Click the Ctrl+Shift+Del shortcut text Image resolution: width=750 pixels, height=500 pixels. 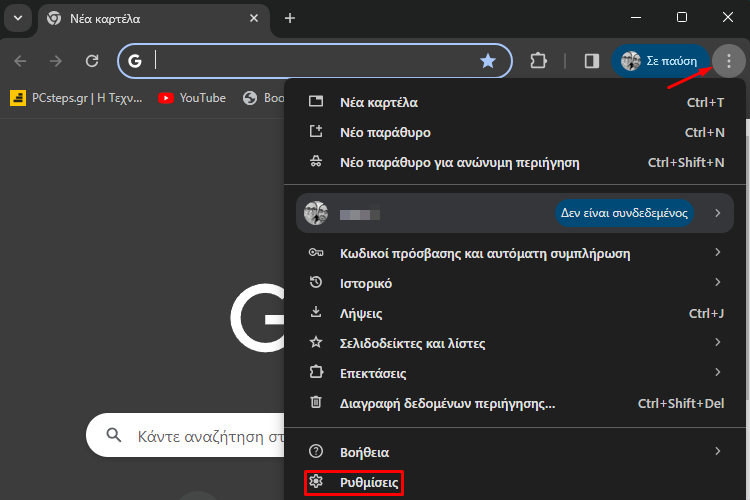[681, 403]
